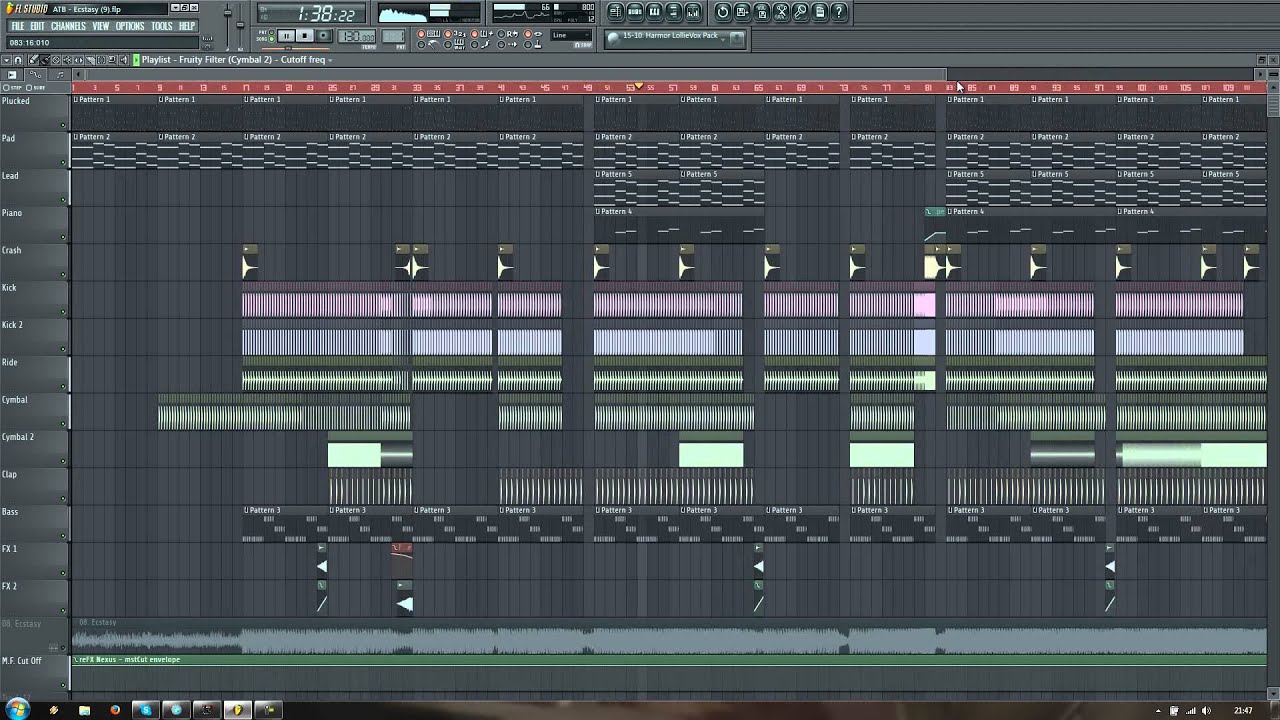The image size is (1280, 720).
Task: Open the project info icon
Action: tap(819, 12)
